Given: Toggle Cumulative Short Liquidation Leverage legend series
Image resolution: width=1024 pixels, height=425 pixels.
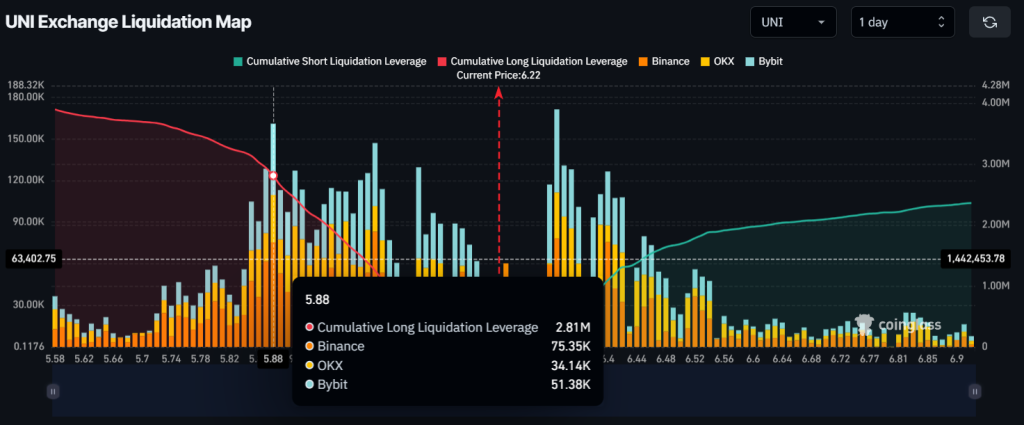Looking at the screenshot, I should (x=330, y=61).
